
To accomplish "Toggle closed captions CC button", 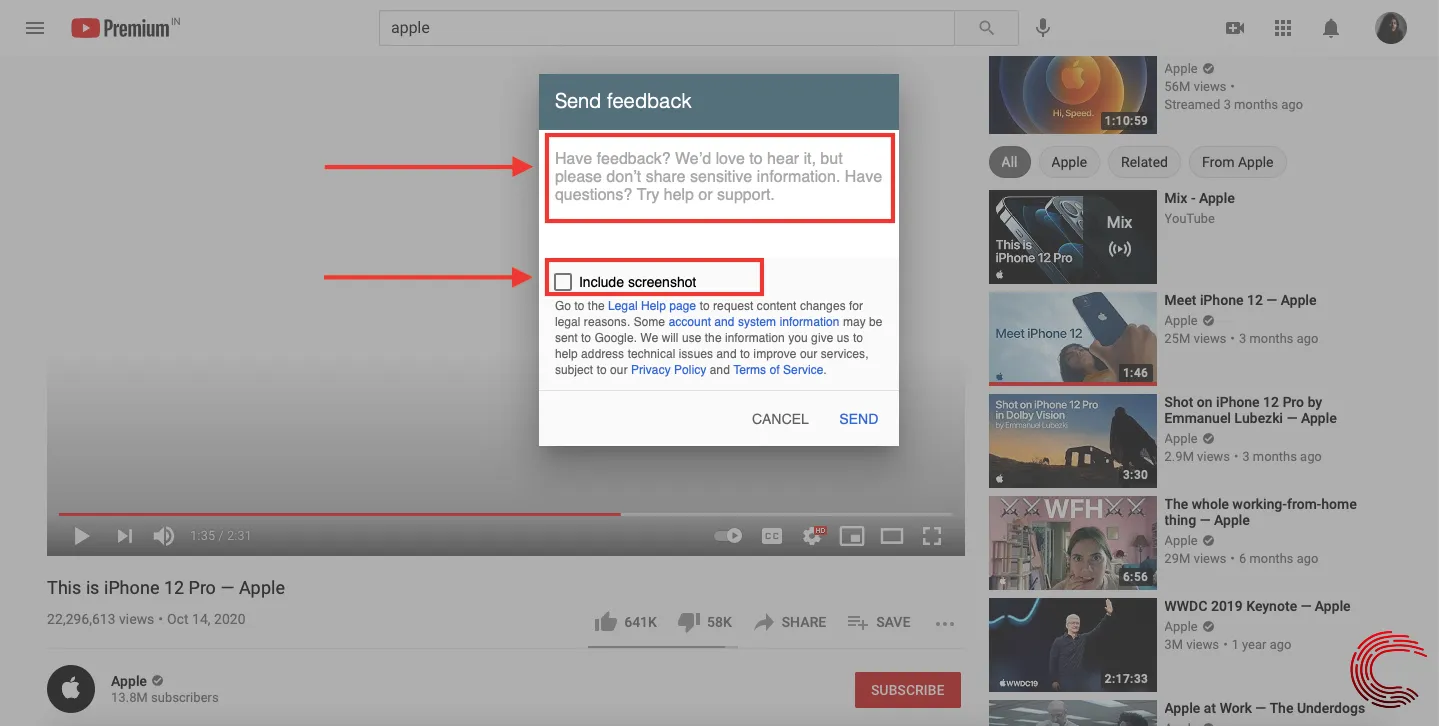I will point(771,536).
